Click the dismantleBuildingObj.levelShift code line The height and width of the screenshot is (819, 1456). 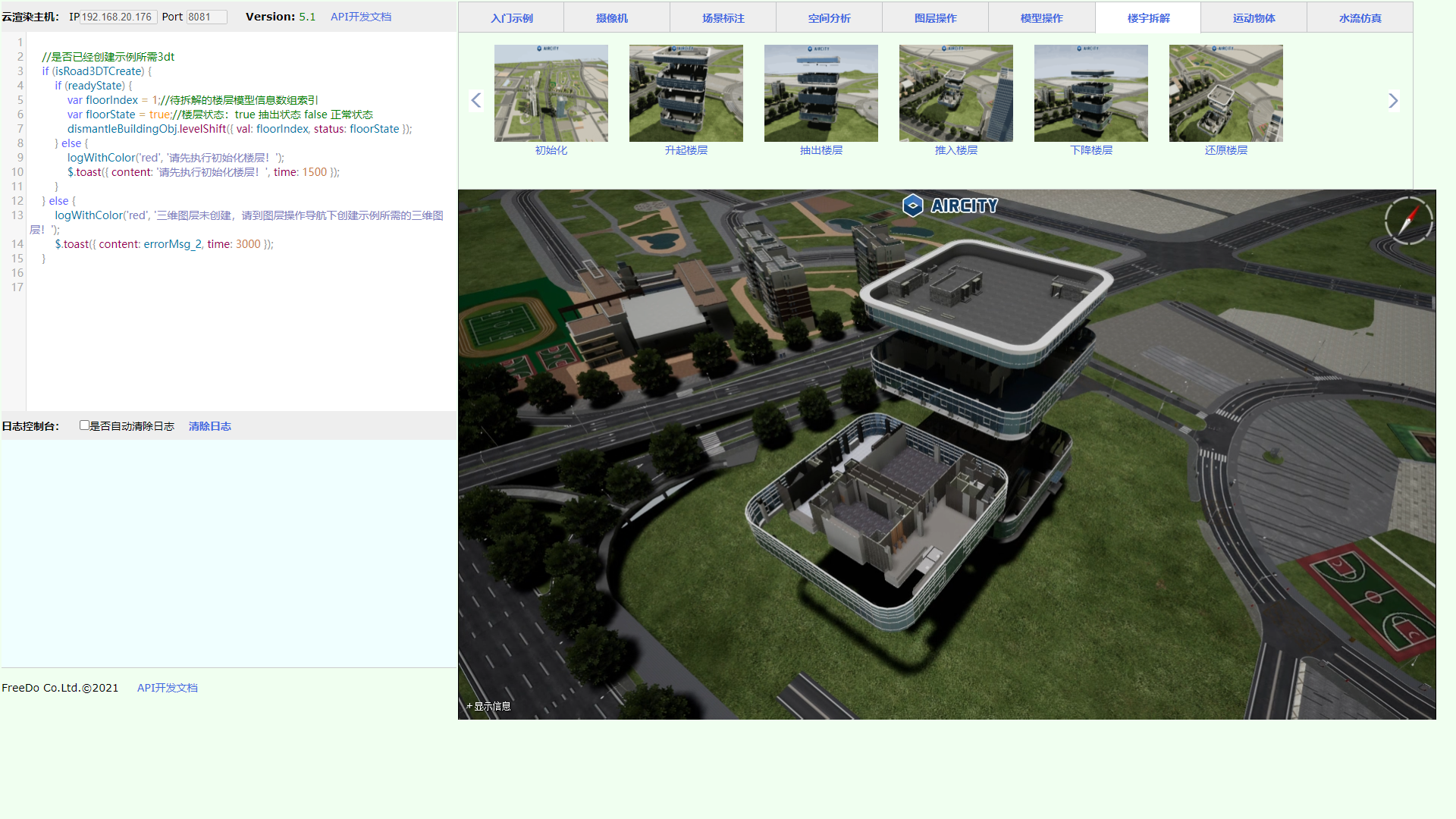tap(240, 129)
